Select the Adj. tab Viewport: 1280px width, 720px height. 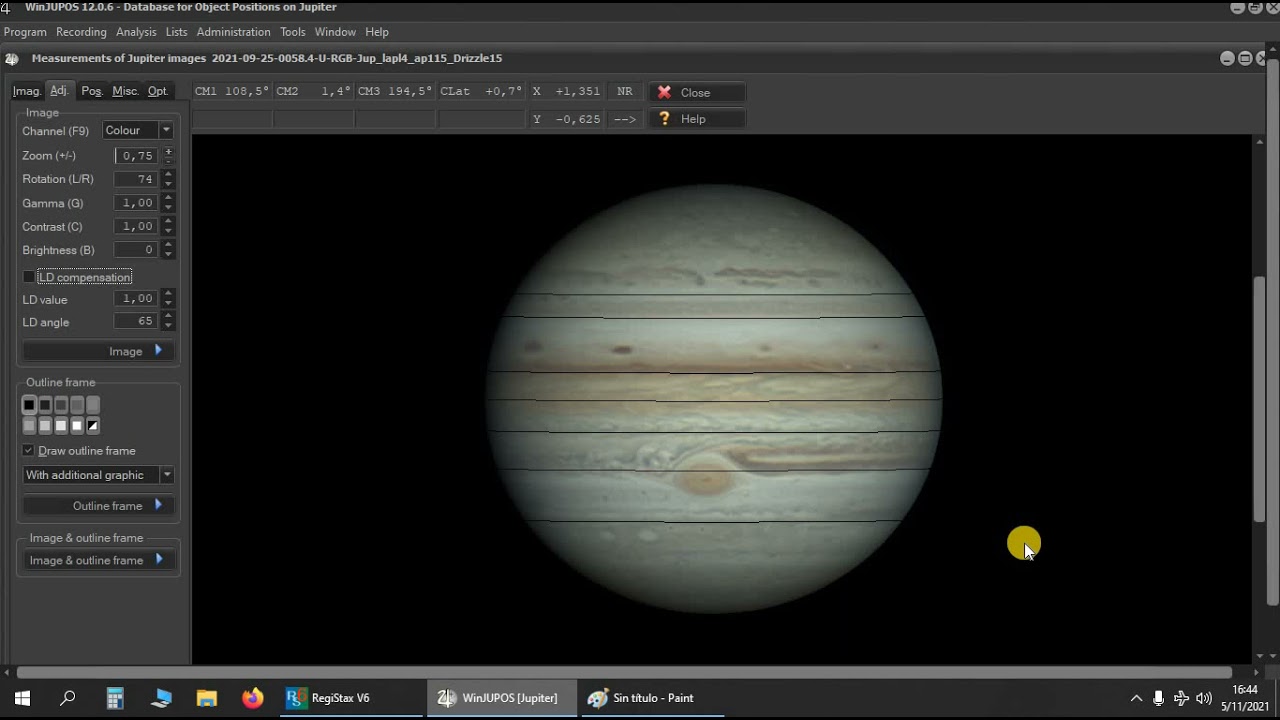[x=59, y=90]
